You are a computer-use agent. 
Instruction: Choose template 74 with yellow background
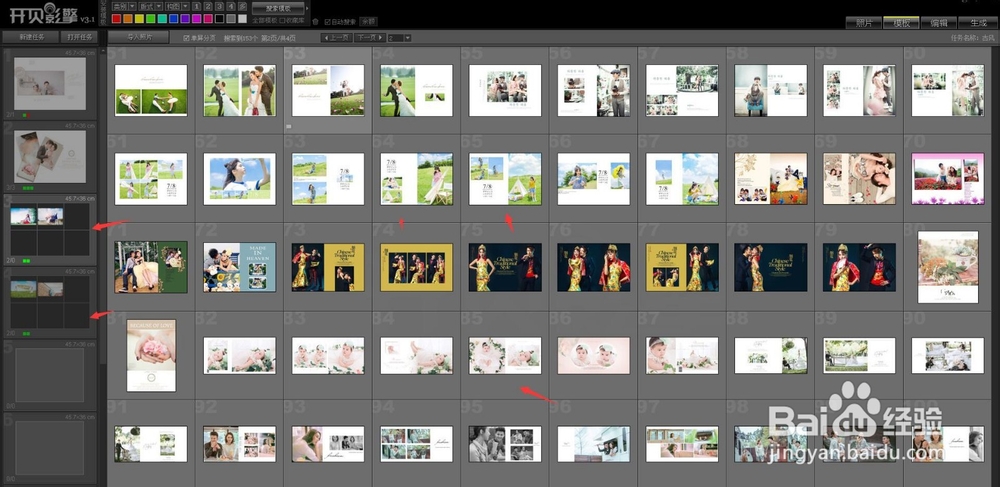[x=416, y=267]
